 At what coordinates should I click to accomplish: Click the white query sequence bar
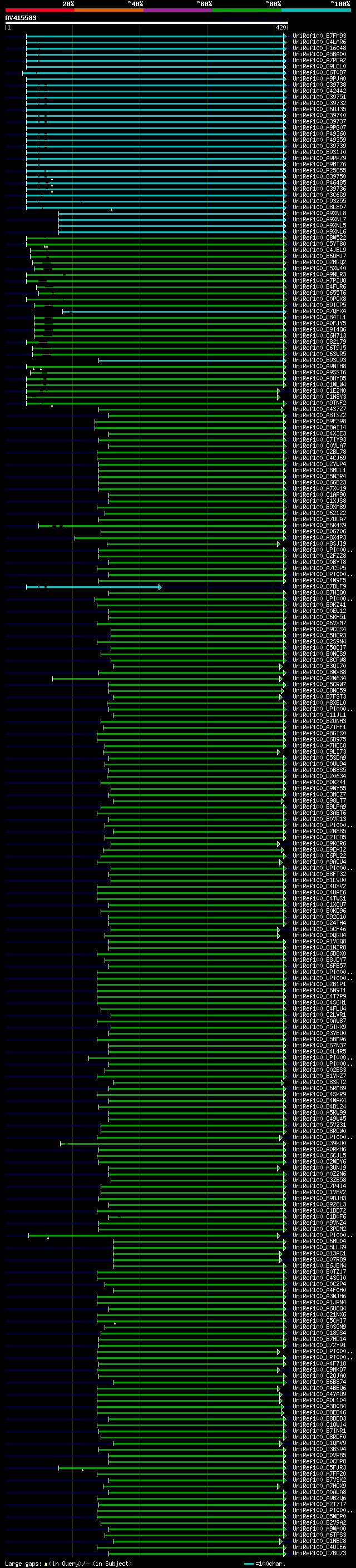(147, 22)
